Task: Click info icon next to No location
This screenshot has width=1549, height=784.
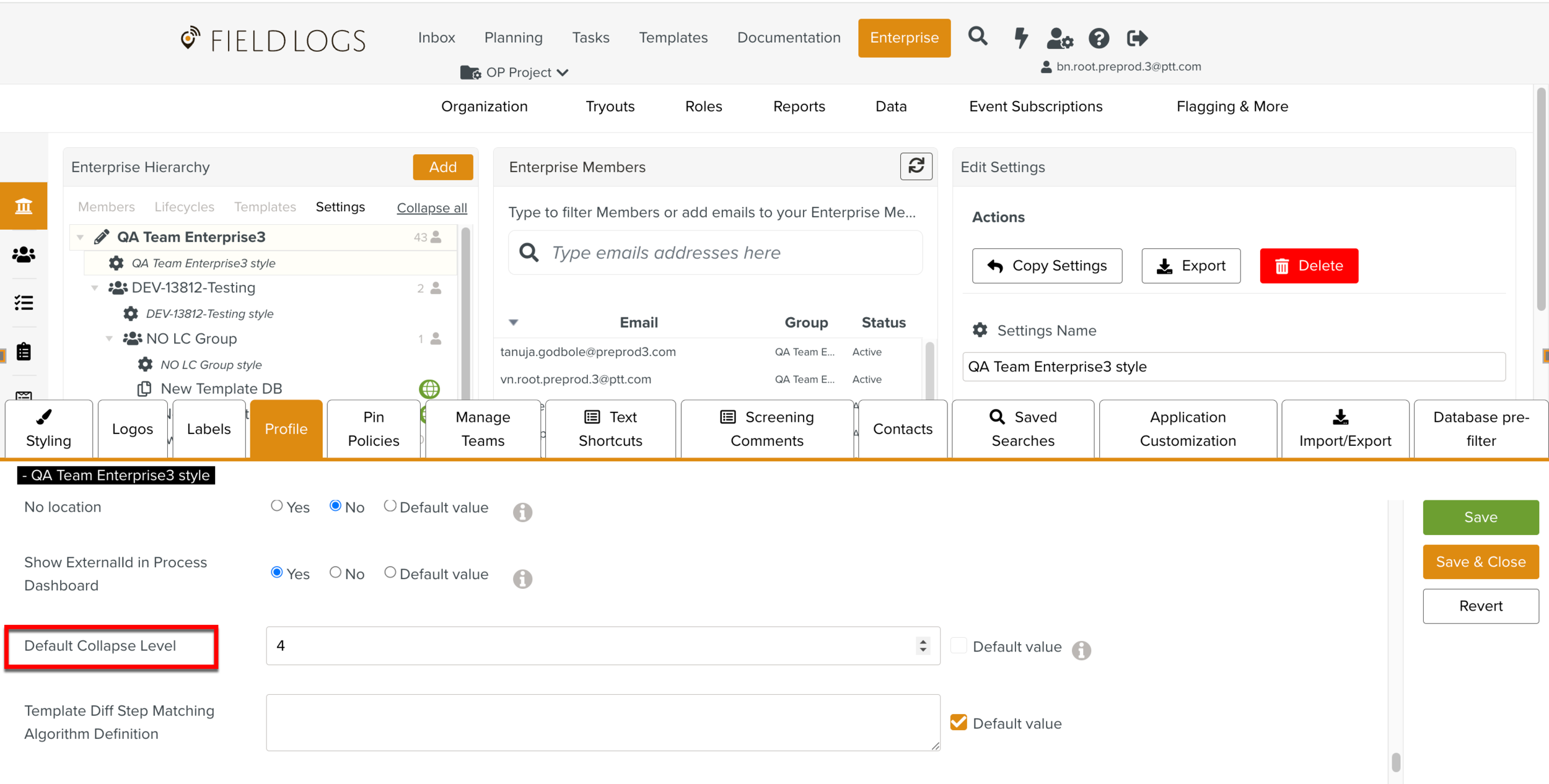Action: coord(522,512)
